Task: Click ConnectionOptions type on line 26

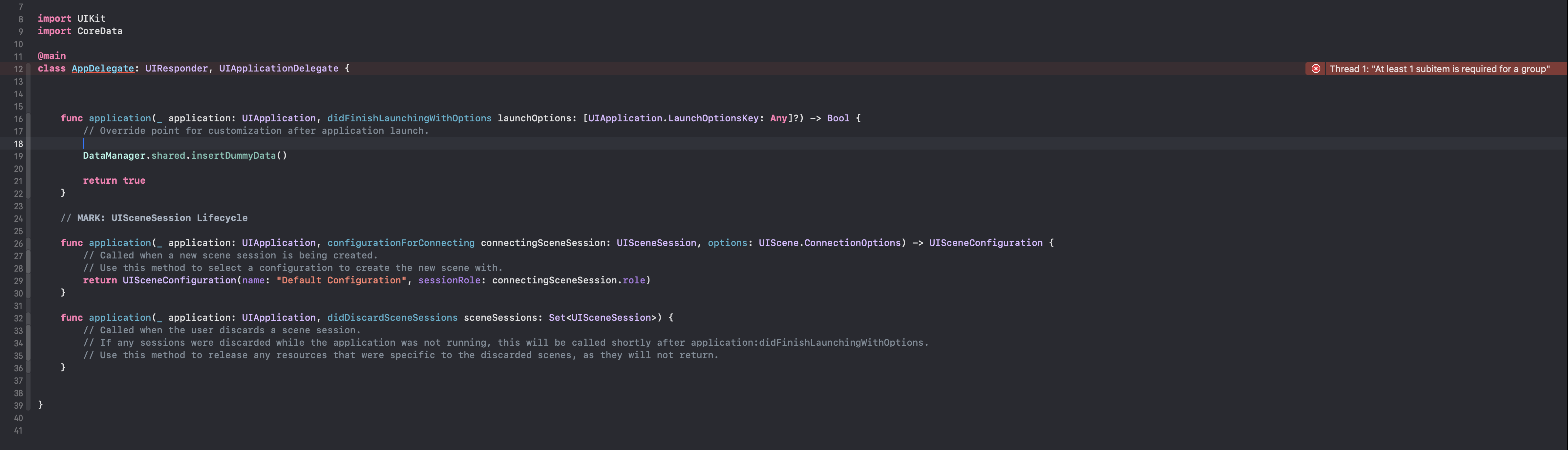Action: coord(852,243)
